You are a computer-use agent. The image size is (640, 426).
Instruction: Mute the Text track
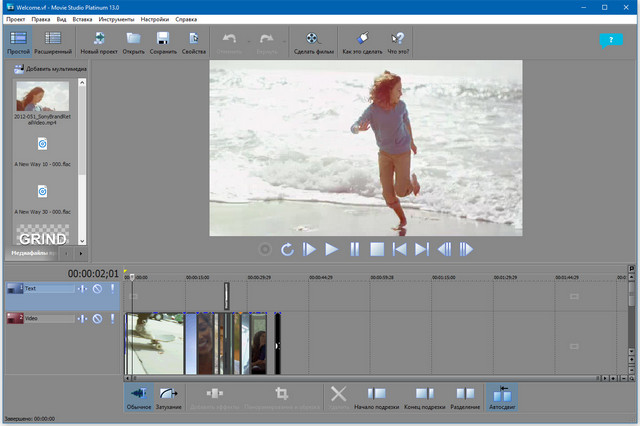pos(97,289)
